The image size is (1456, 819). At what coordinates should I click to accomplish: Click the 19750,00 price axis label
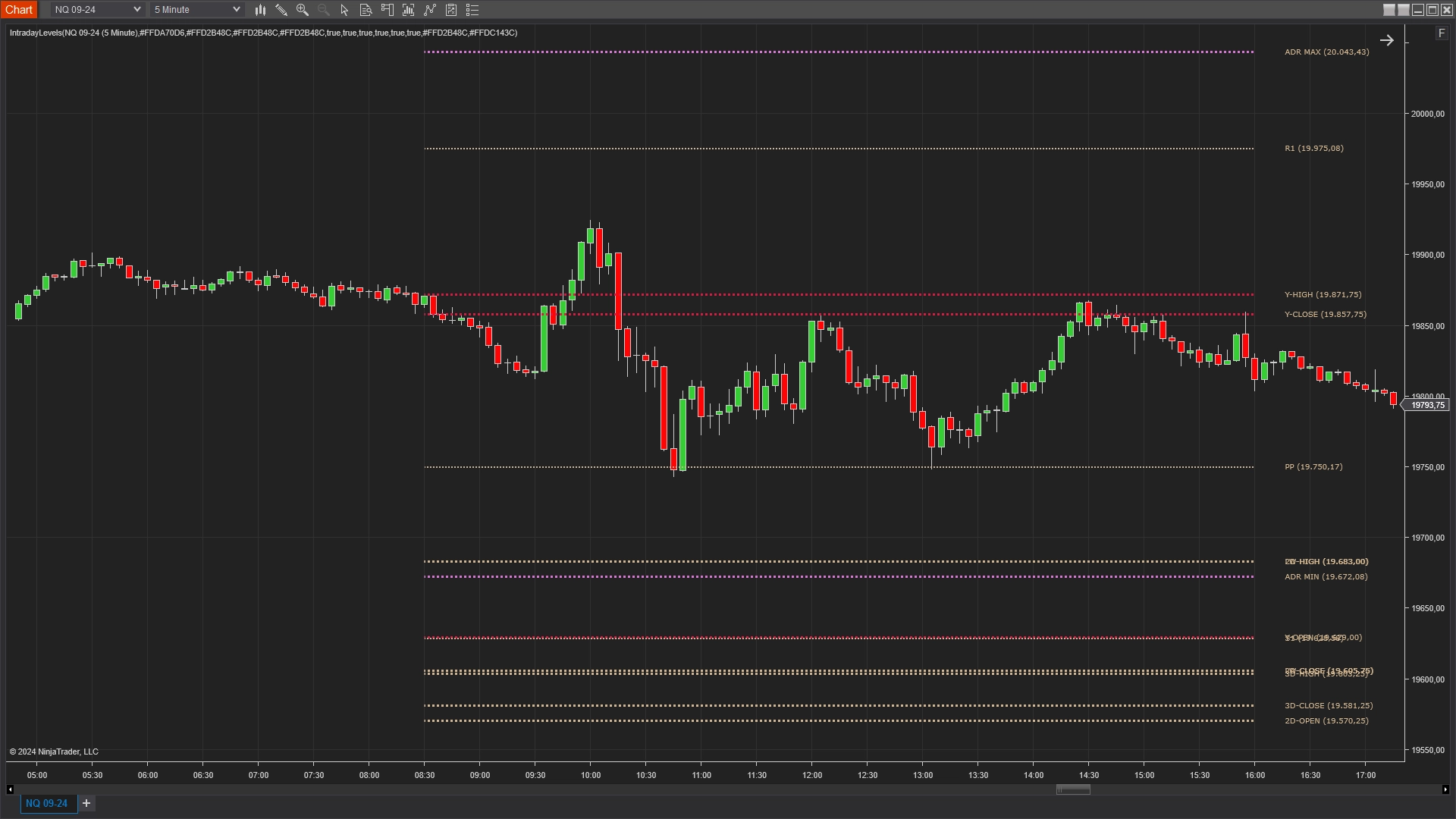pyautogui.click(x=1427, y=467)
